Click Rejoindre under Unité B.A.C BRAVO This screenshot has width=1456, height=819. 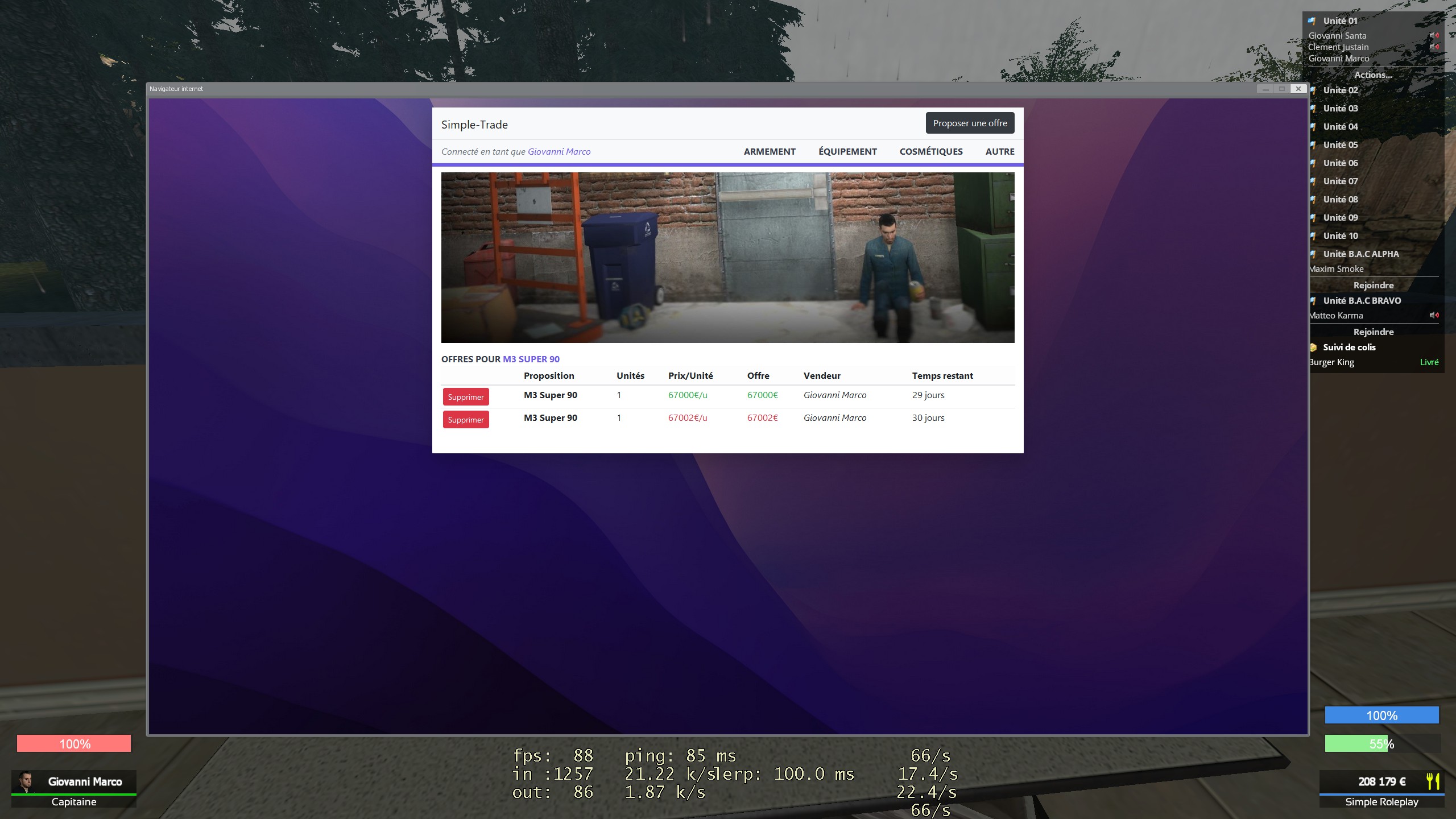point(1373,332)
